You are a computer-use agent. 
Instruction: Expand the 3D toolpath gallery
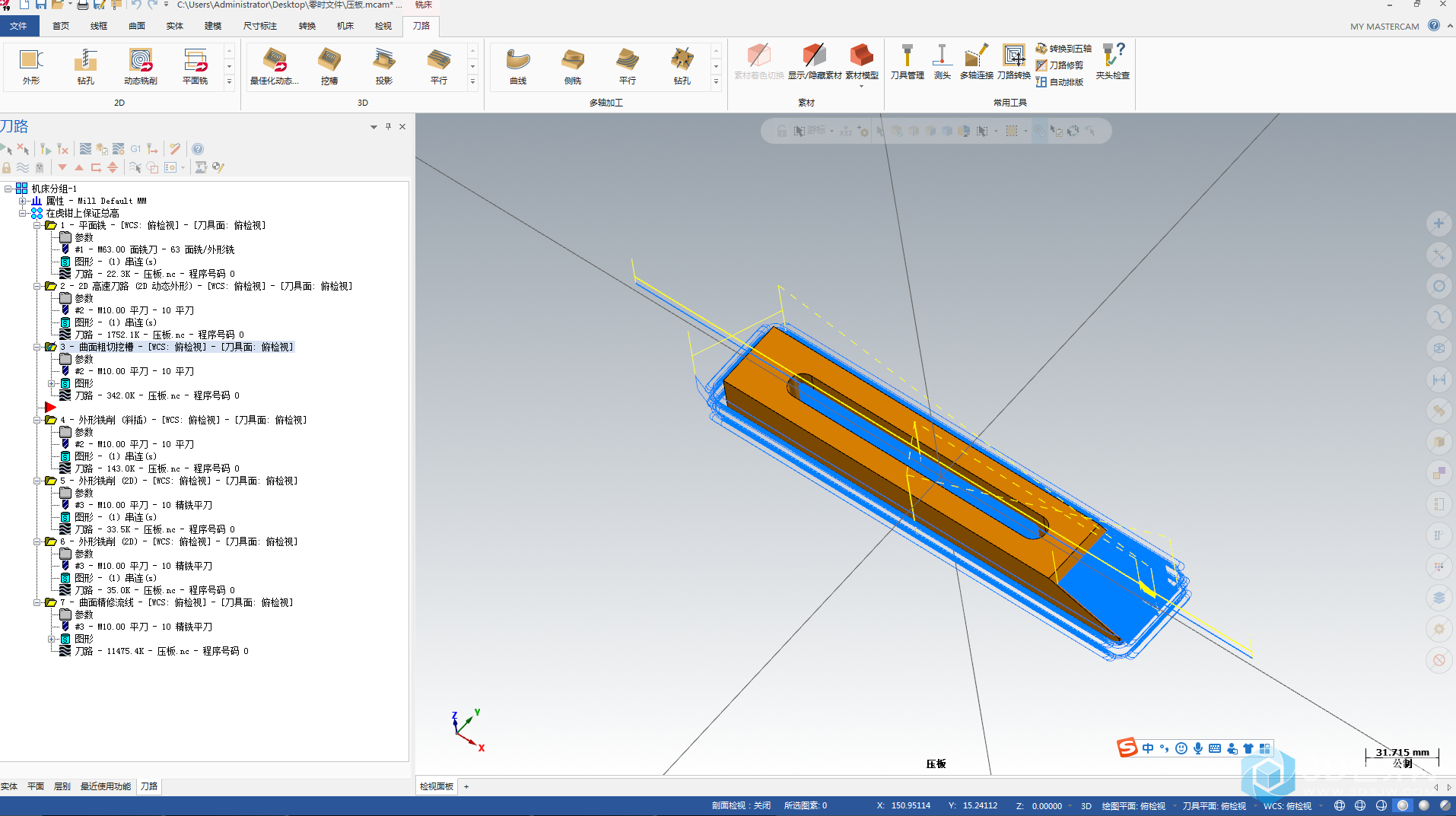(x=472, y=82)
